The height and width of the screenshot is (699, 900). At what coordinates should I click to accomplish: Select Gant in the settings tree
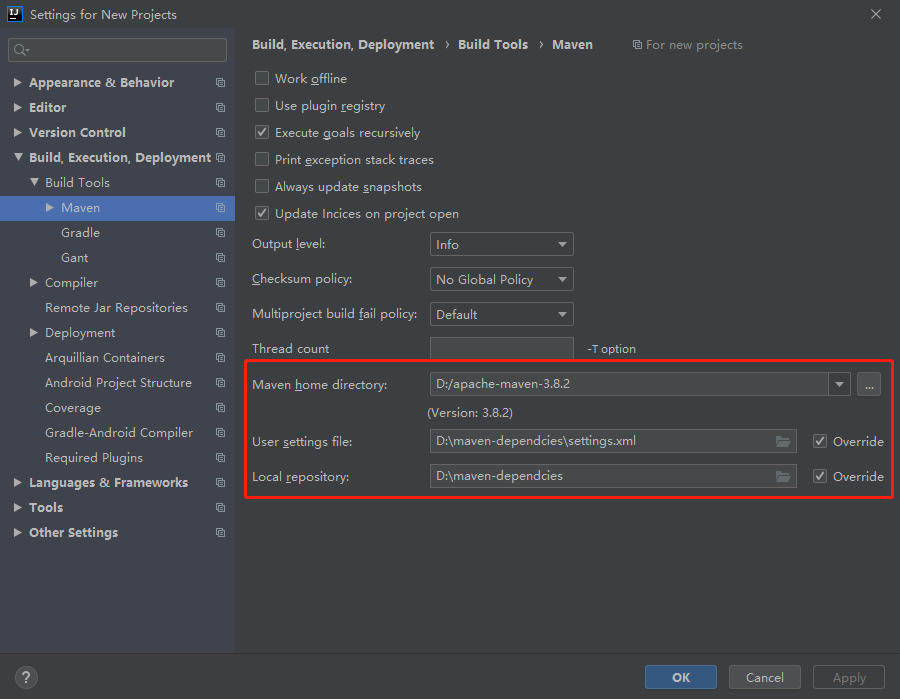click(x=75, y=258)
